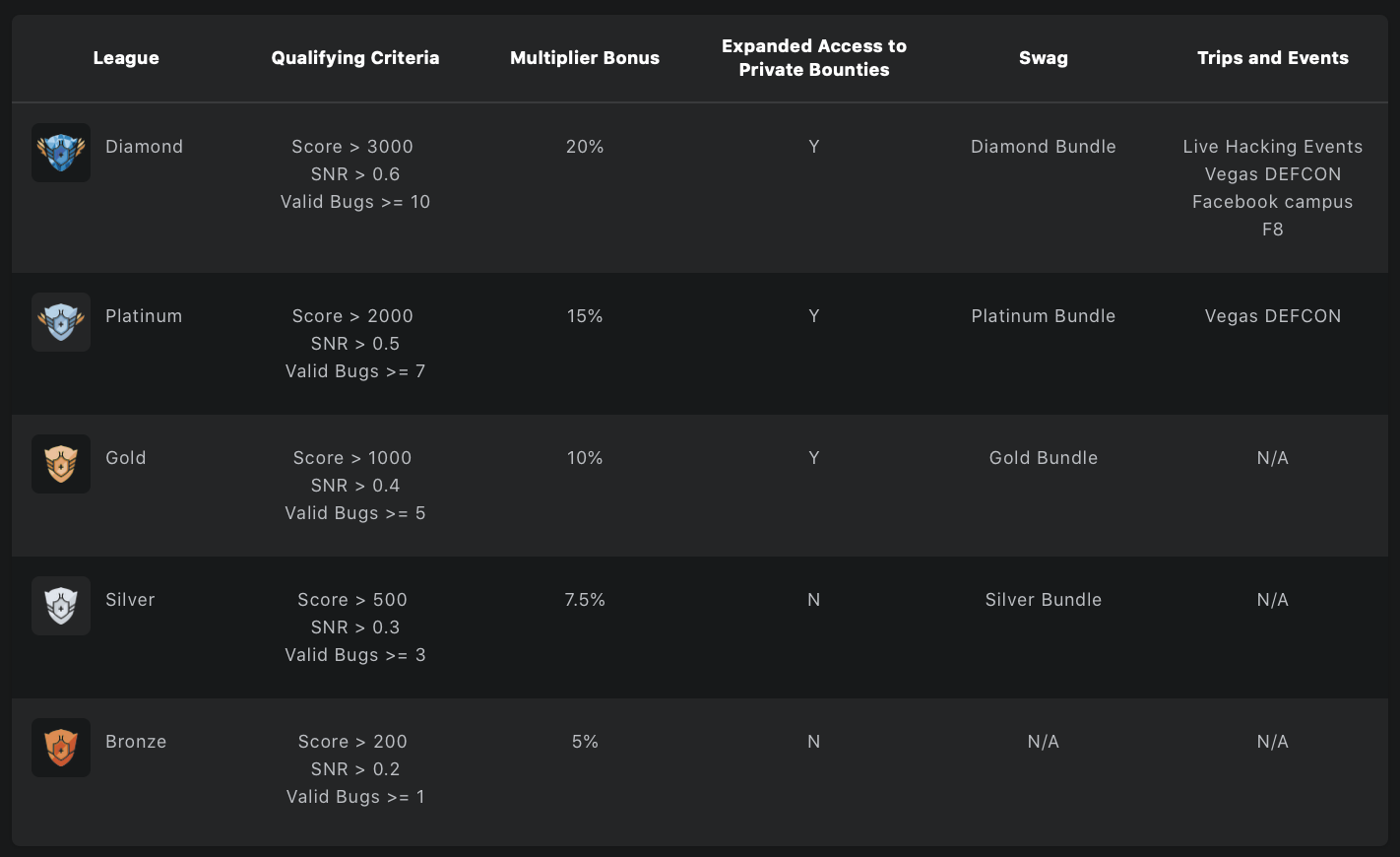
Task: Click the 20% multiplier bonus value
Action: (x=585, y=147)
